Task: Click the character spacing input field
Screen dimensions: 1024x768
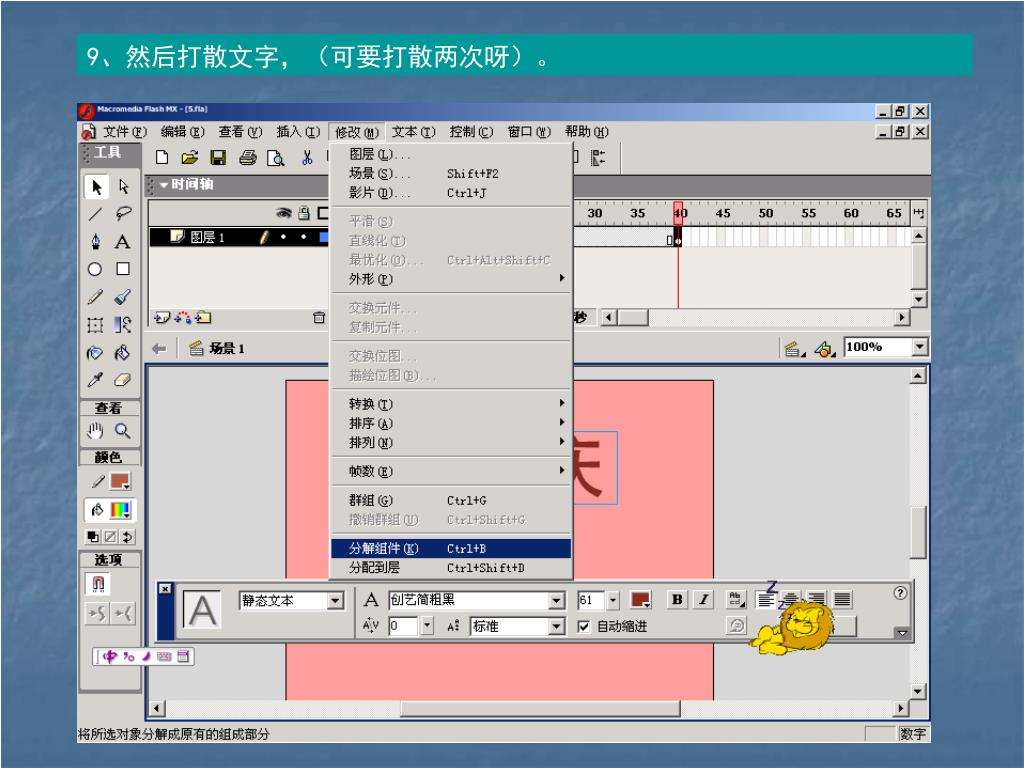Action: pyautogui.click(x=402, y=626)
